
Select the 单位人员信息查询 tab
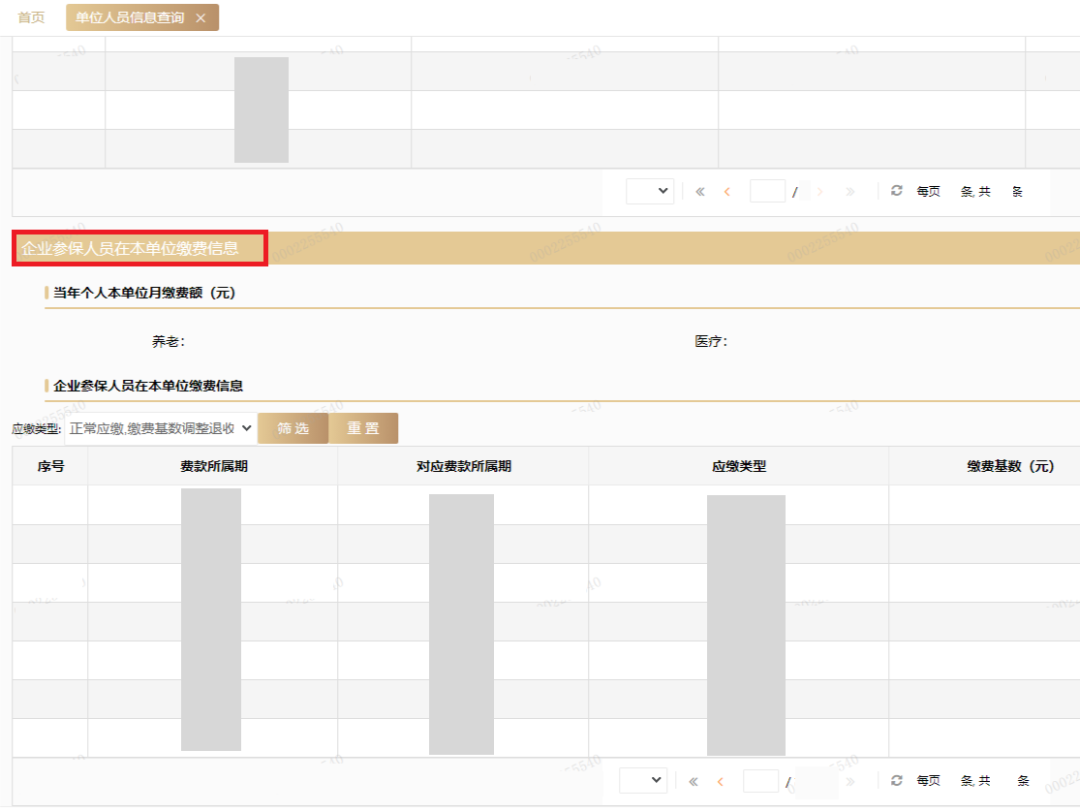coord(130,18)
